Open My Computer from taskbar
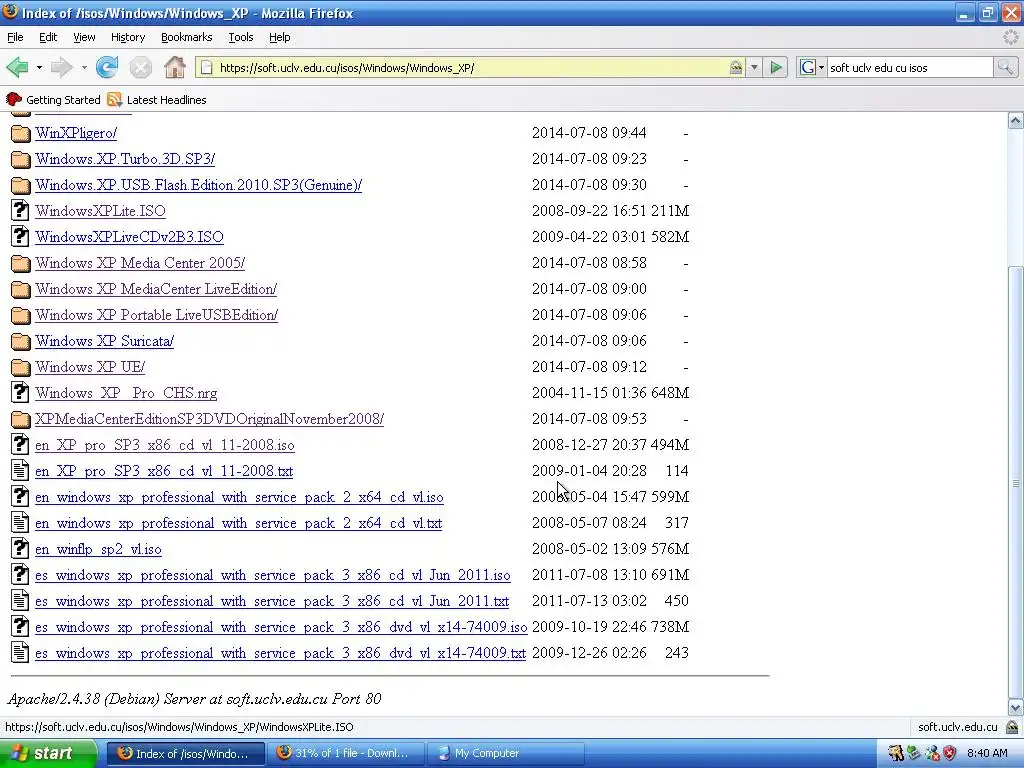1024x768 pixels. tap(505, 754)
